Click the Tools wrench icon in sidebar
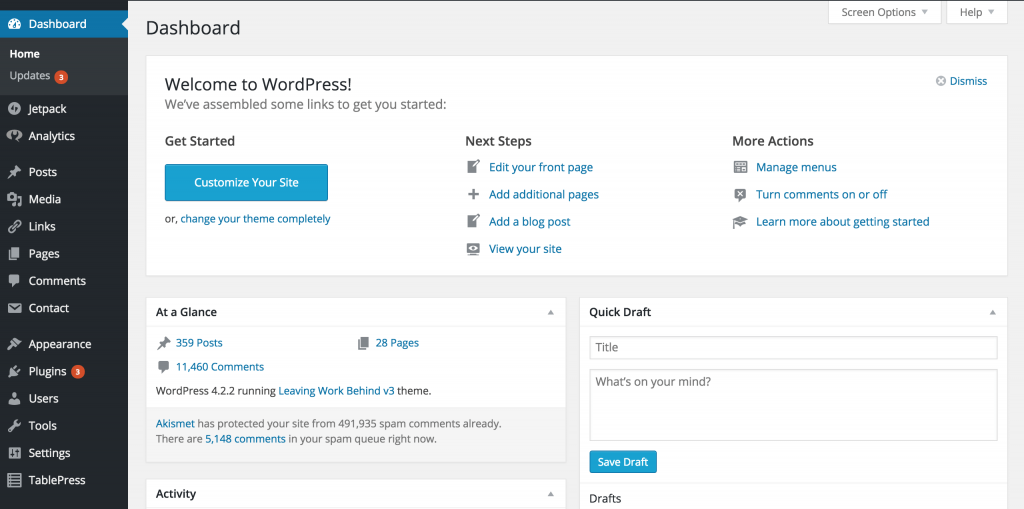Image resolution: width=1024 pixels, height=509 pixels. tap(14, 426)
